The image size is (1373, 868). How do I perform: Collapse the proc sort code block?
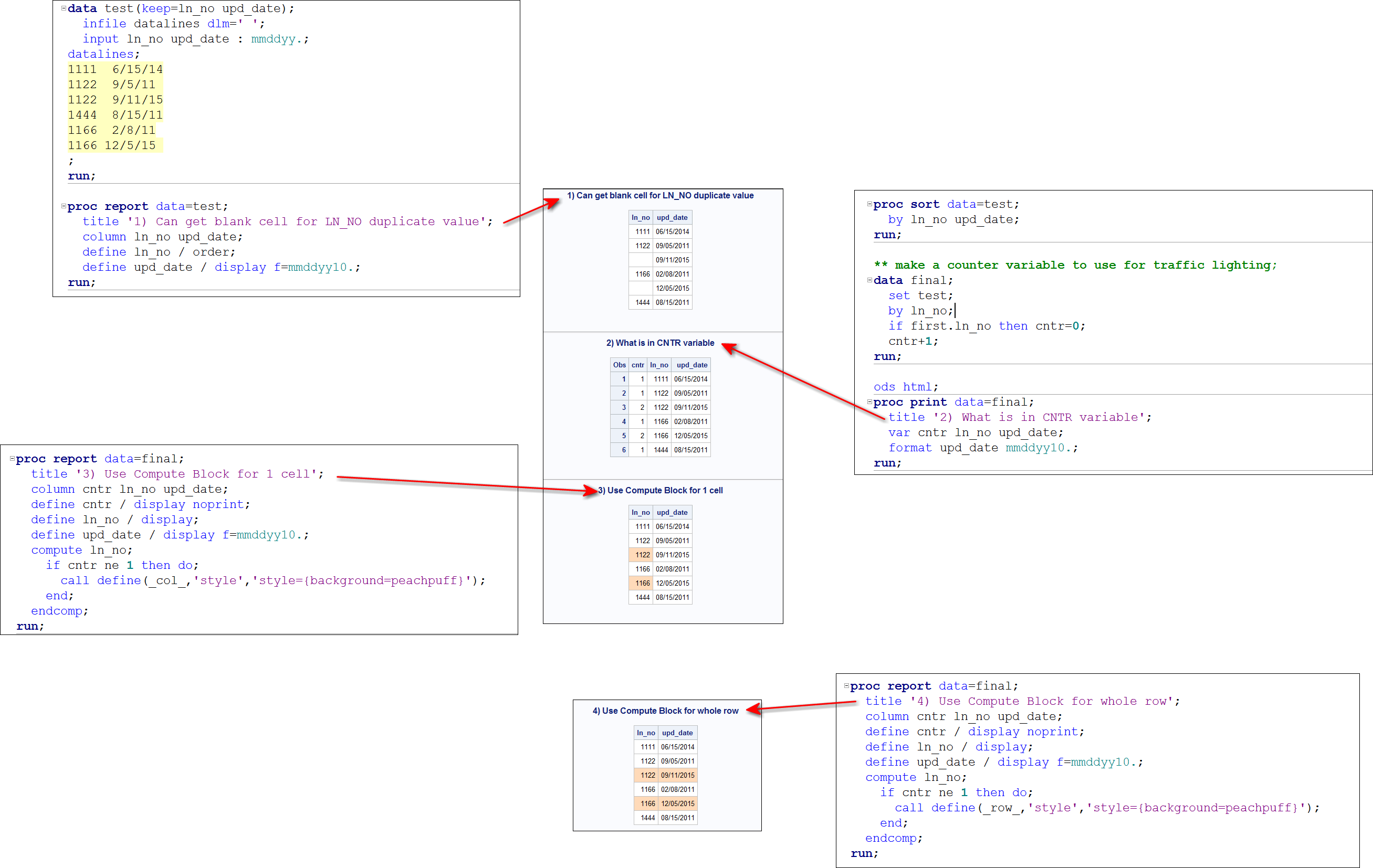[869, 204]
